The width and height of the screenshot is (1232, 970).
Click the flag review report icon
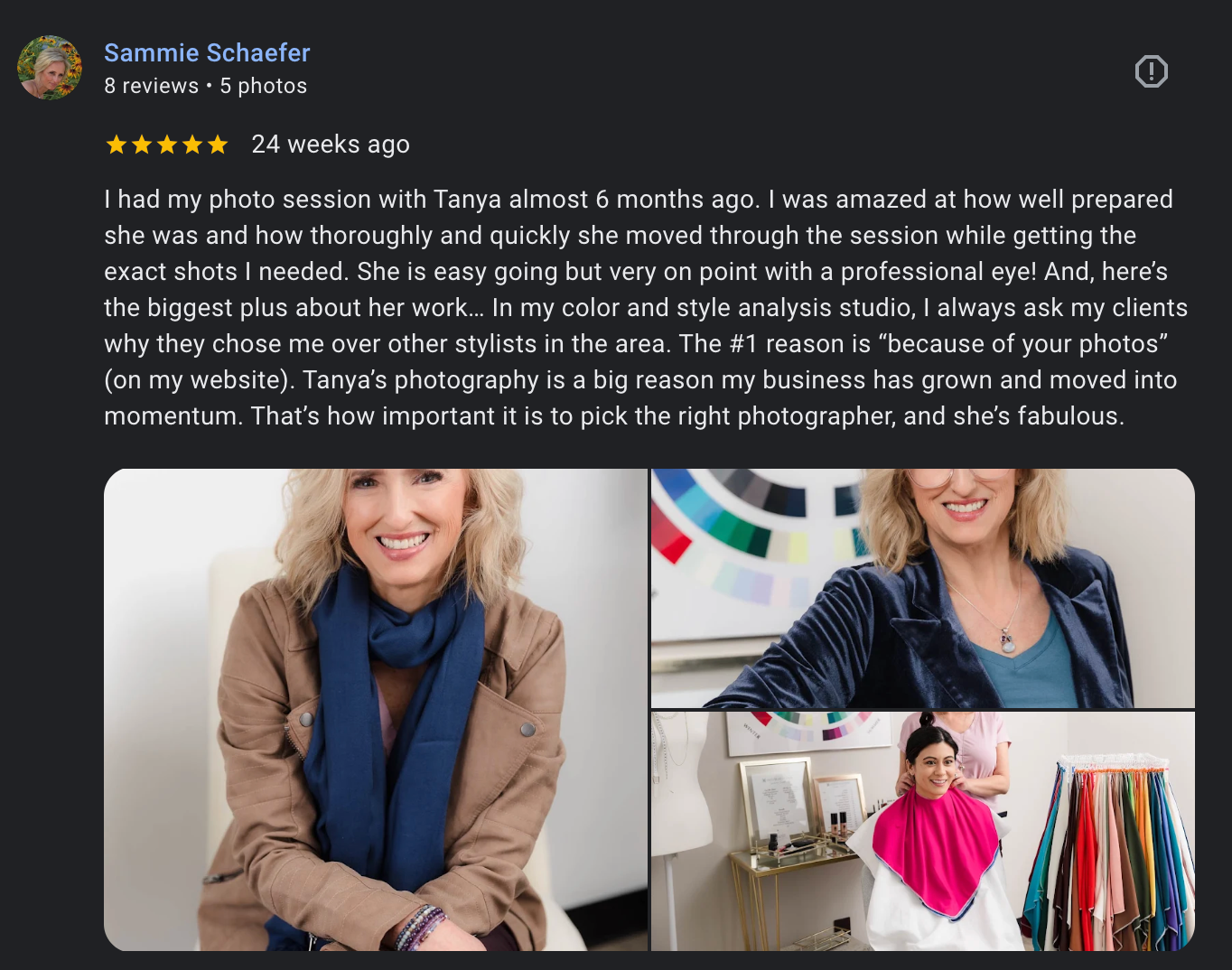click(x=1151, y=71)
